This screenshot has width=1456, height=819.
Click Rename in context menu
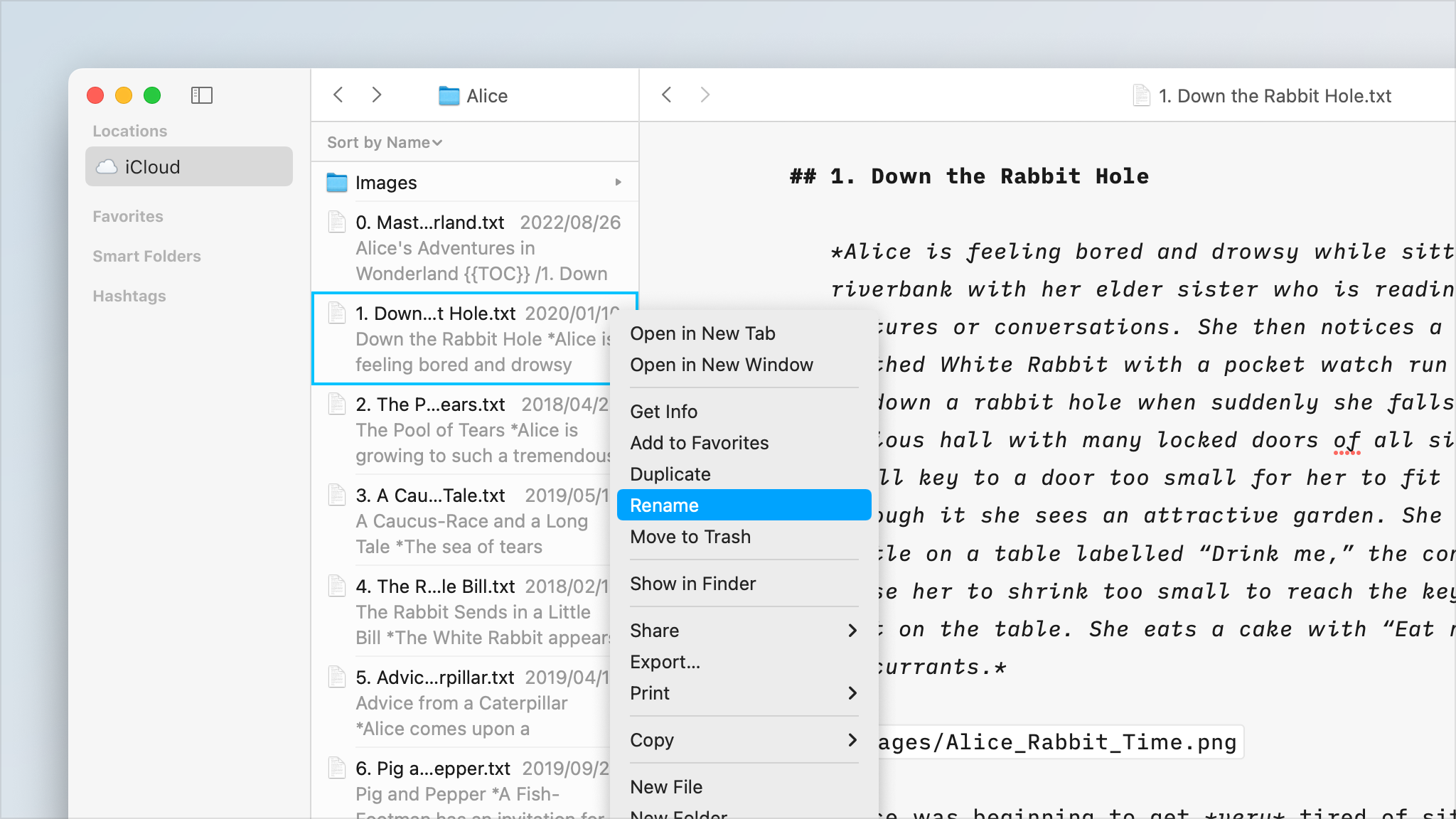(x=744, y=505)
